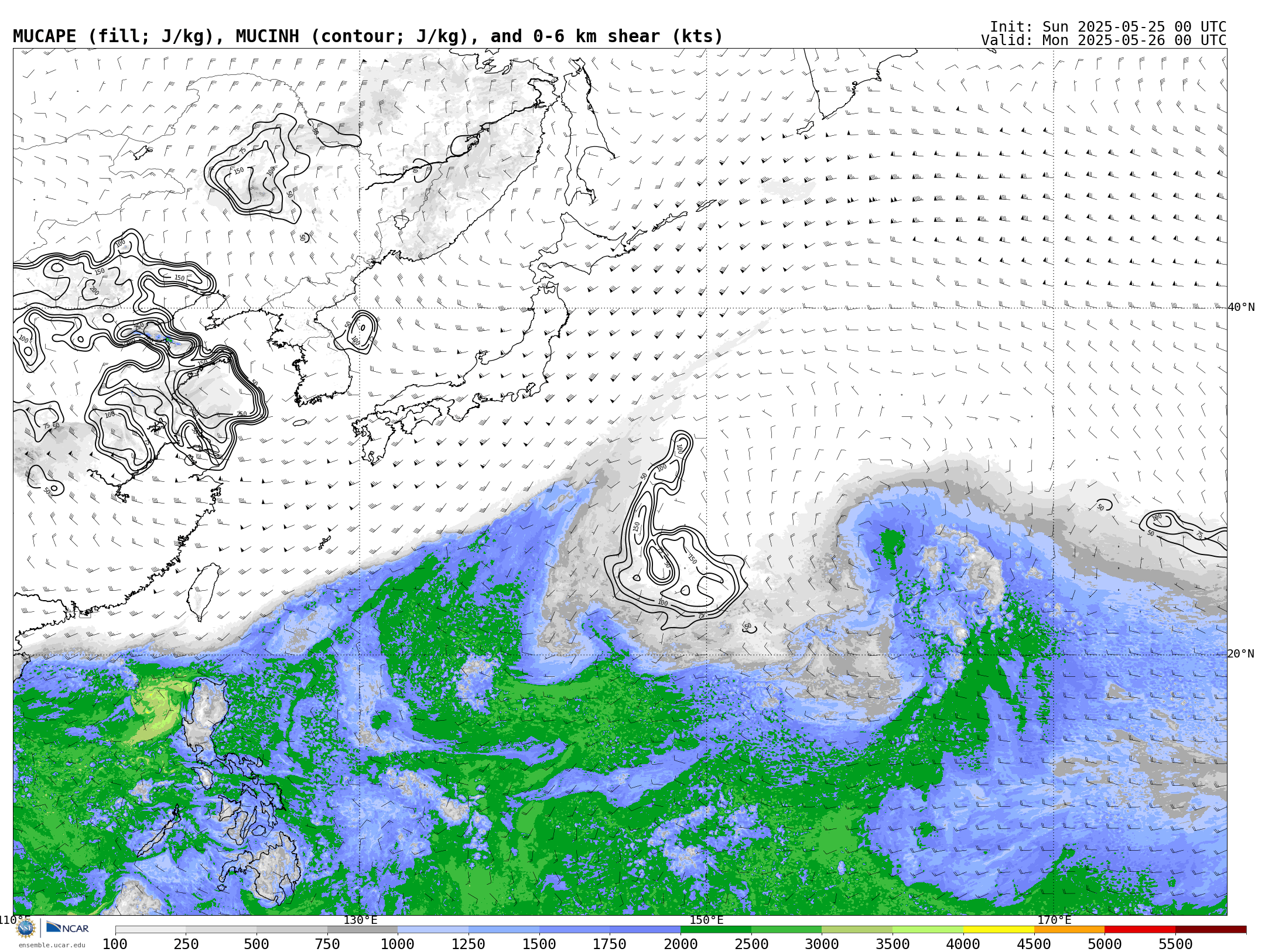Pick the 3000–3500 olive colorbar swatch

(x=857, y=930)
